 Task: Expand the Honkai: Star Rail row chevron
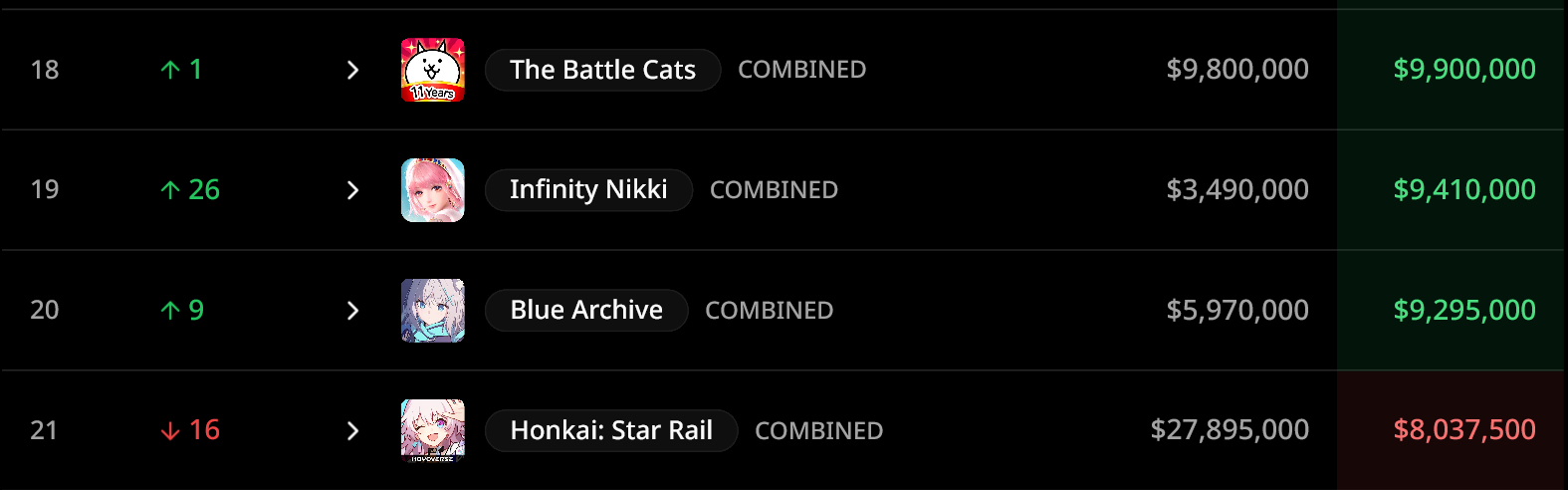[x=352, y=431]
